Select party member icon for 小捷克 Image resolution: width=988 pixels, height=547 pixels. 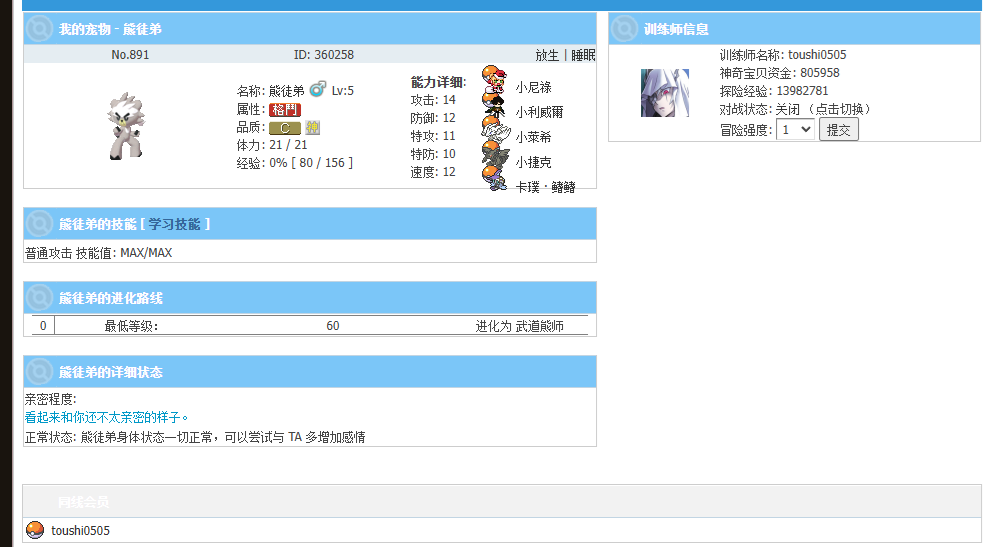(495, 155)
